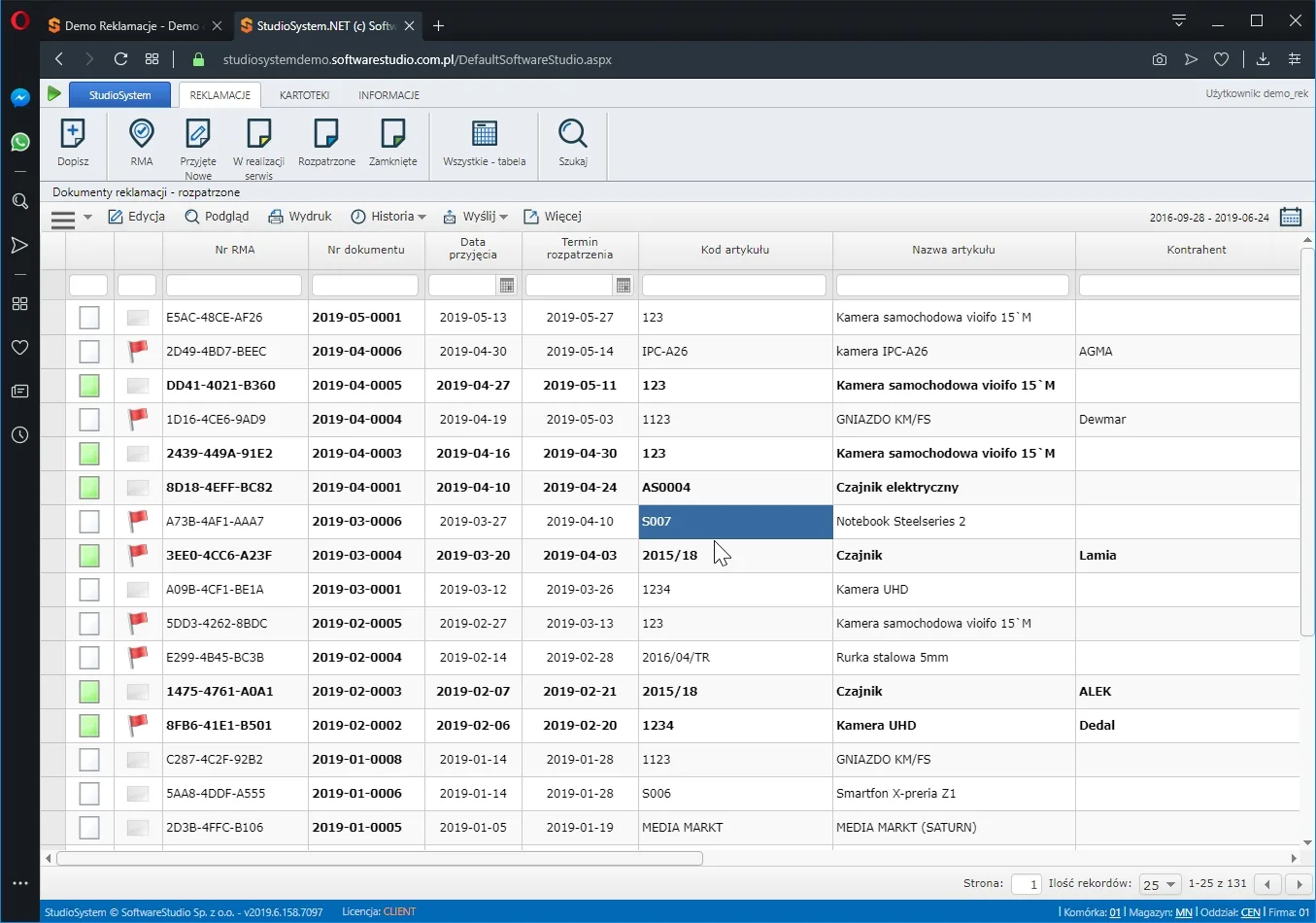The height and width of the screenshot is (923, 1316).
Task: Expand the Historia dropdown
Action: point(388,216)
